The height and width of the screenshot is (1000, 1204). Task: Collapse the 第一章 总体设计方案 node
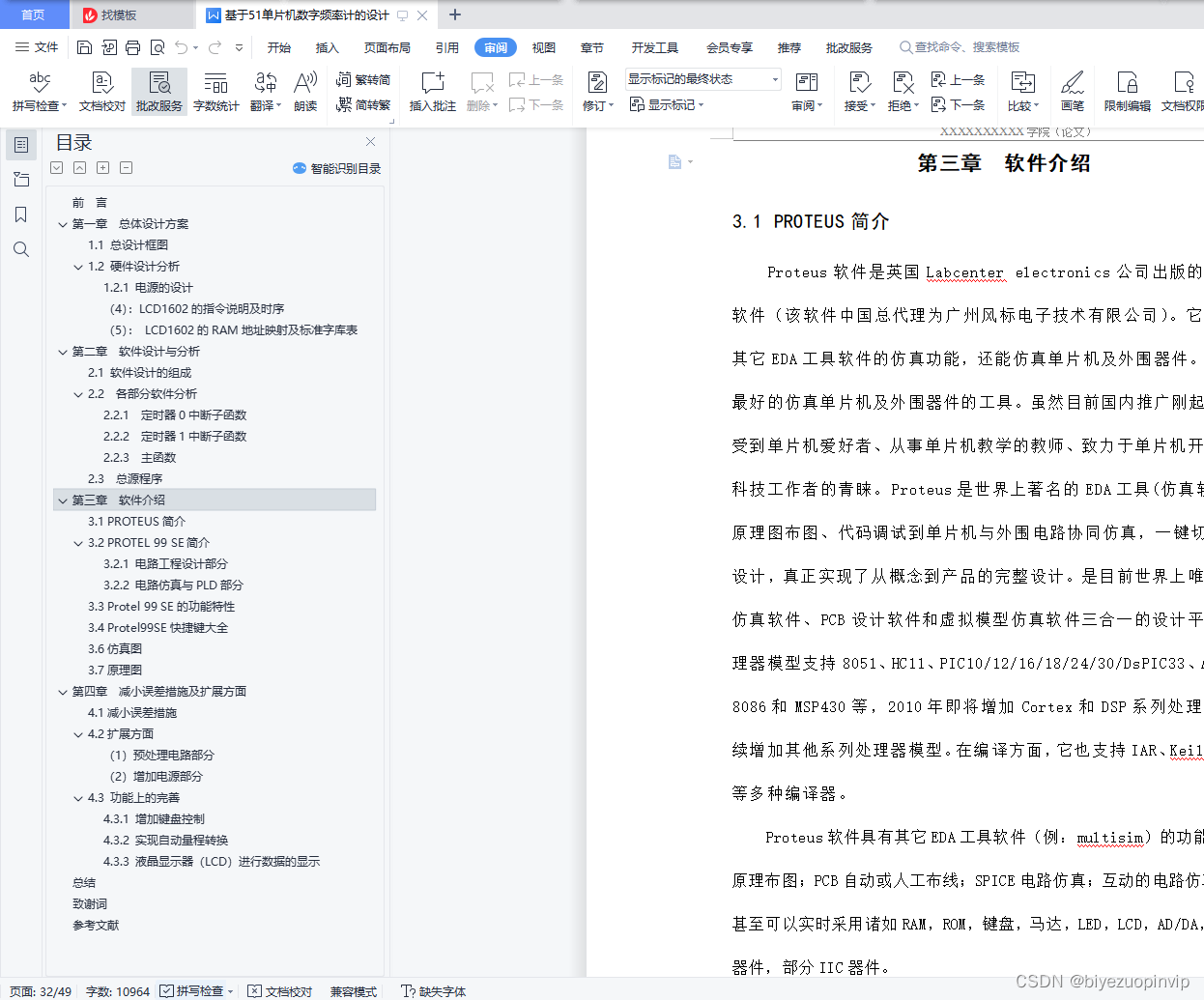coord(63,224)
